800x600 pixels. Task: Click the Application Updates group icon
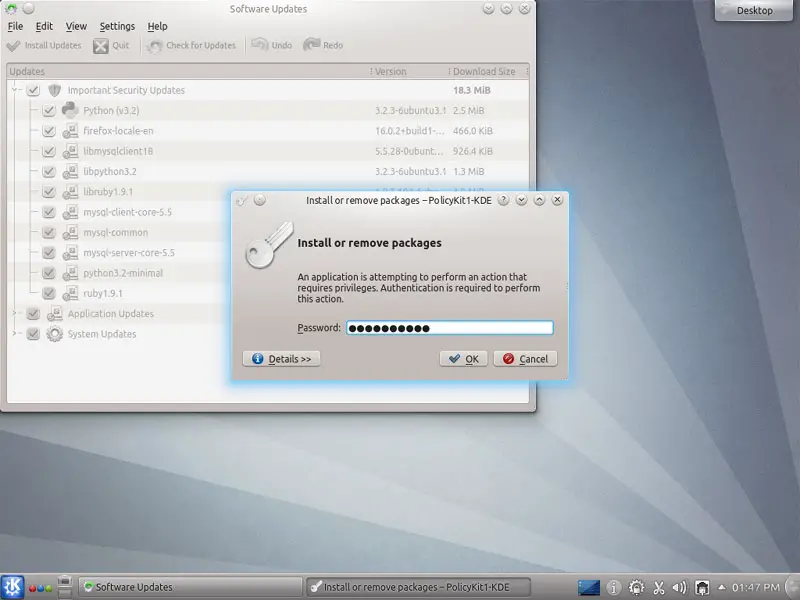[x=55, y=314]
